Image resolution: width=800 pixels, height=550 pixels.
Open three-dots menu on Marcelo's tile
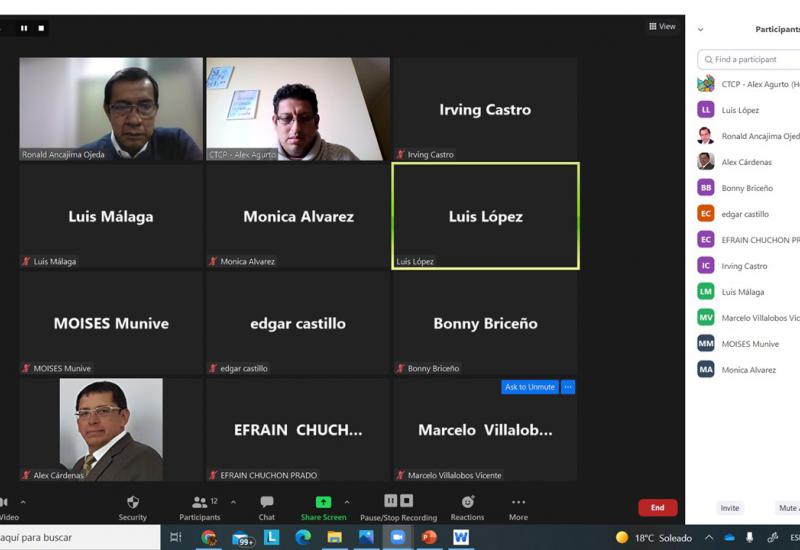[x=568, y=387]
